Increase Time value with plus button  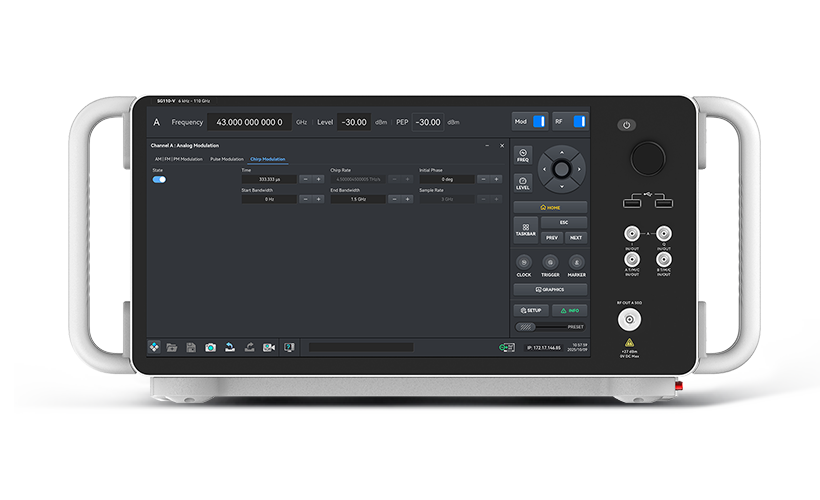(x=319, y=179)
